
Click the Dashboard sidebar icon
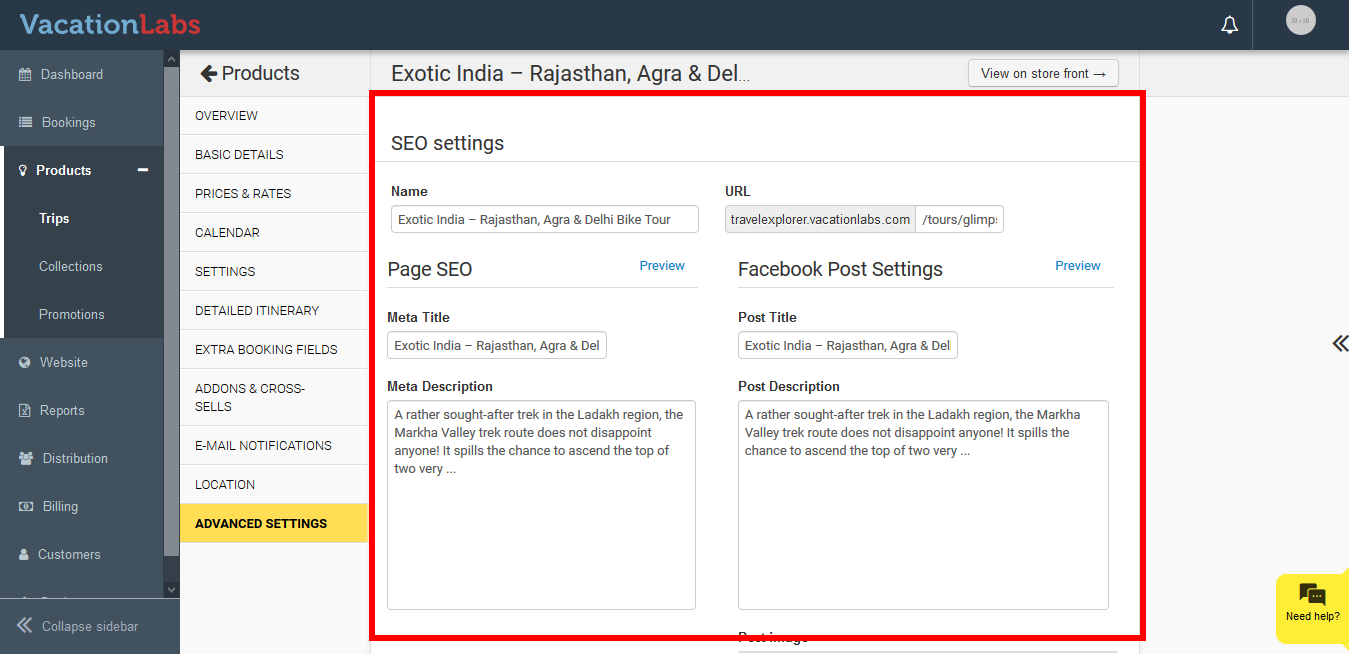[25, 75]
